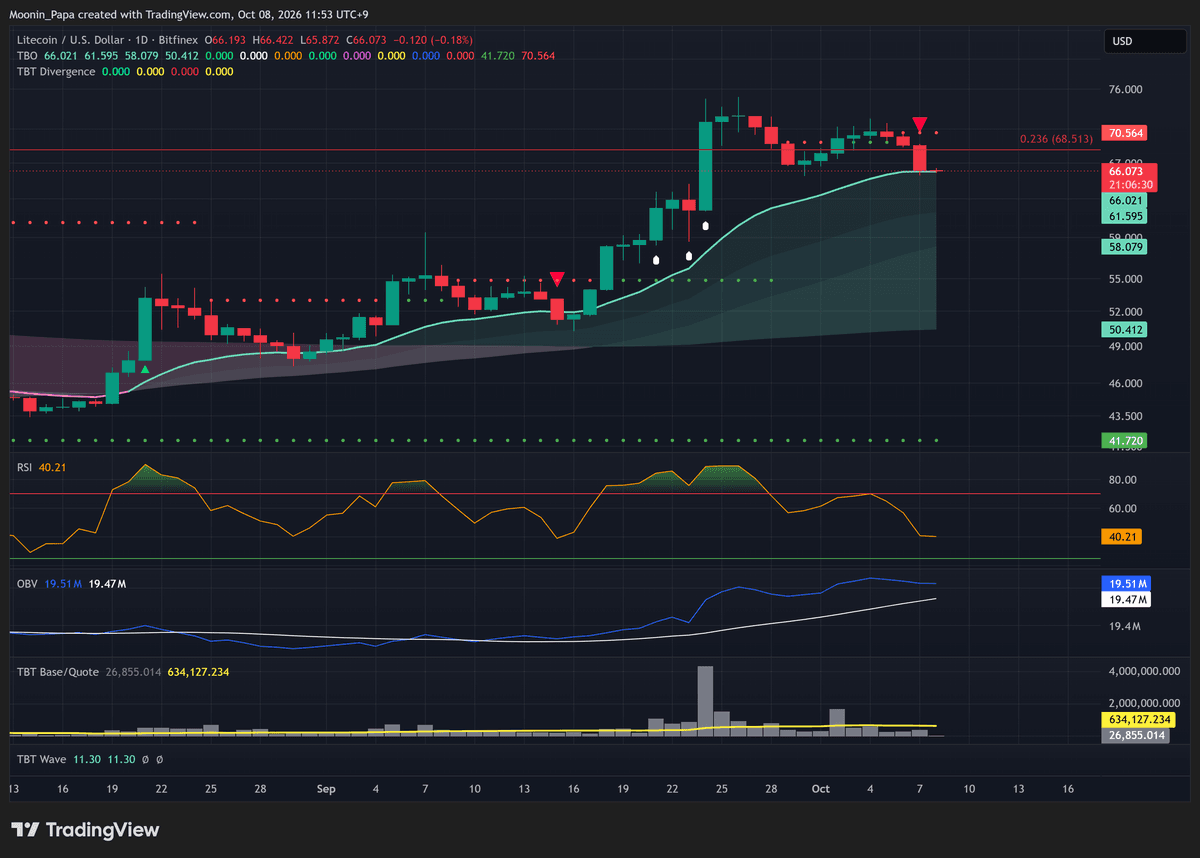
Task: Select the TBT Divergence indicator legend
Action: (x=56, y=72)
